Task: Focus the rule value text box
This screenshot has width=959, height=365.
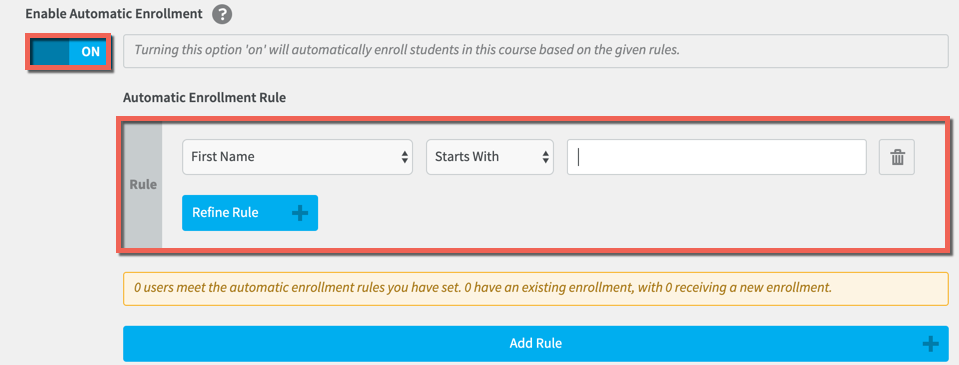Action: click(717, 157)
